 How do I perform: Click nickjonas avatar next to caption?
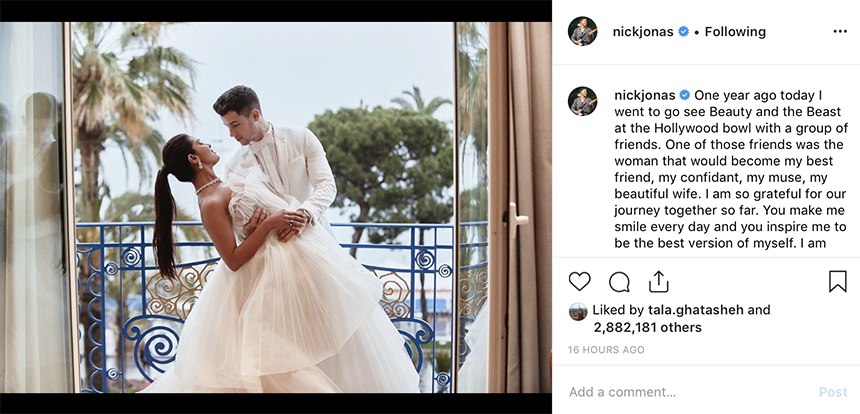click(582, 101)
